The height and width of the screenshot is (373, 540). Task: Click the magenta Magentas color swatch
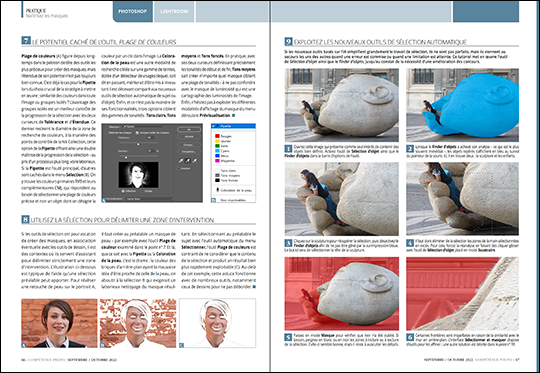[217, 161]
